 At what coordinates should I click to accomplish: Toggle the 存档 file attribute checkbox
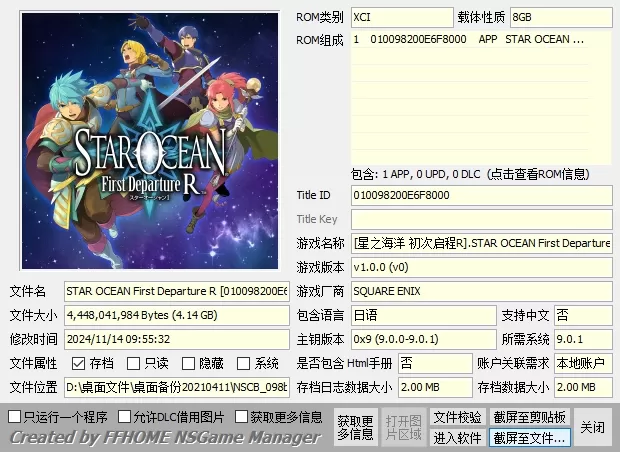pos(79,363)
